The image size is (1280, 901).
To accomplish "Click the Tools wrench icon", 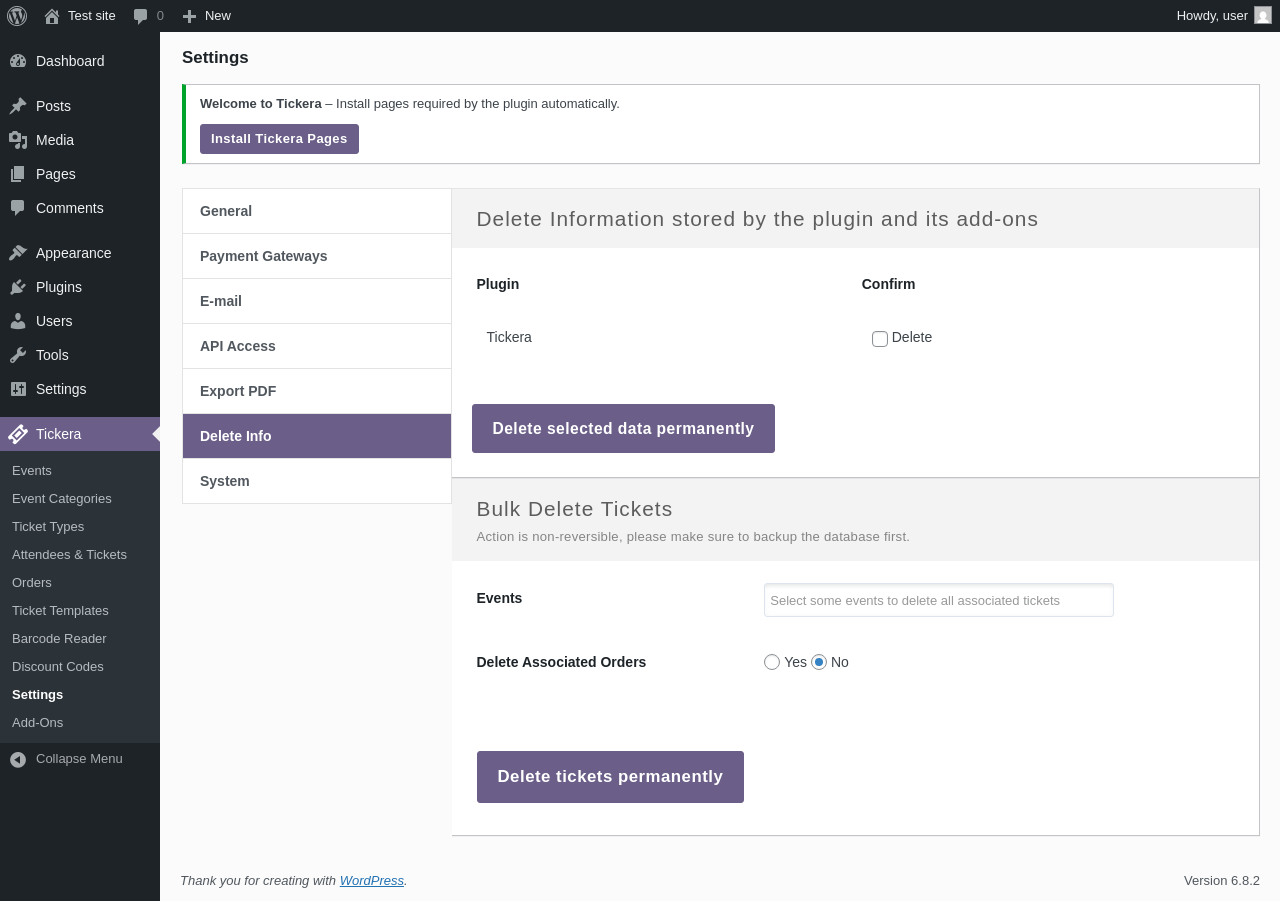I will tap(18, 355).
